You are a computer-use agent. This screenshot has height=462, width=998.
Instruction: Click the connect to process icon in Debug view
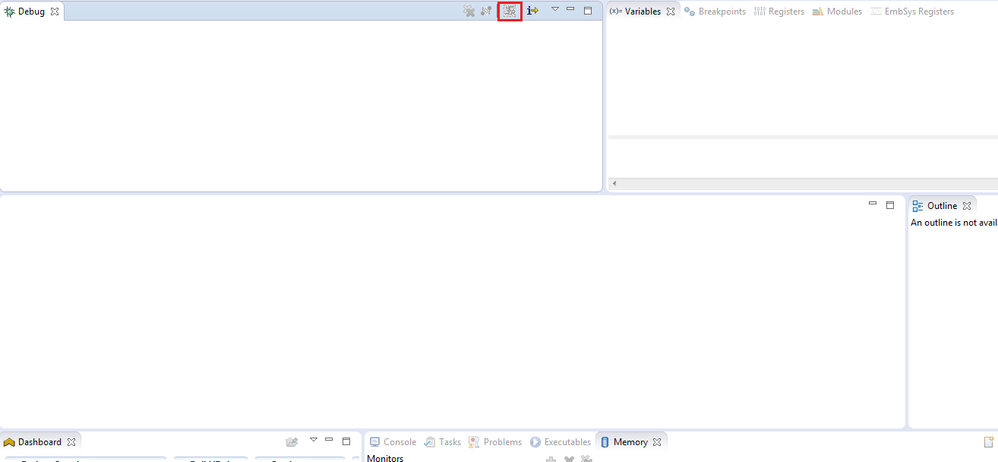pyautogui.click(x=486, y=11)
